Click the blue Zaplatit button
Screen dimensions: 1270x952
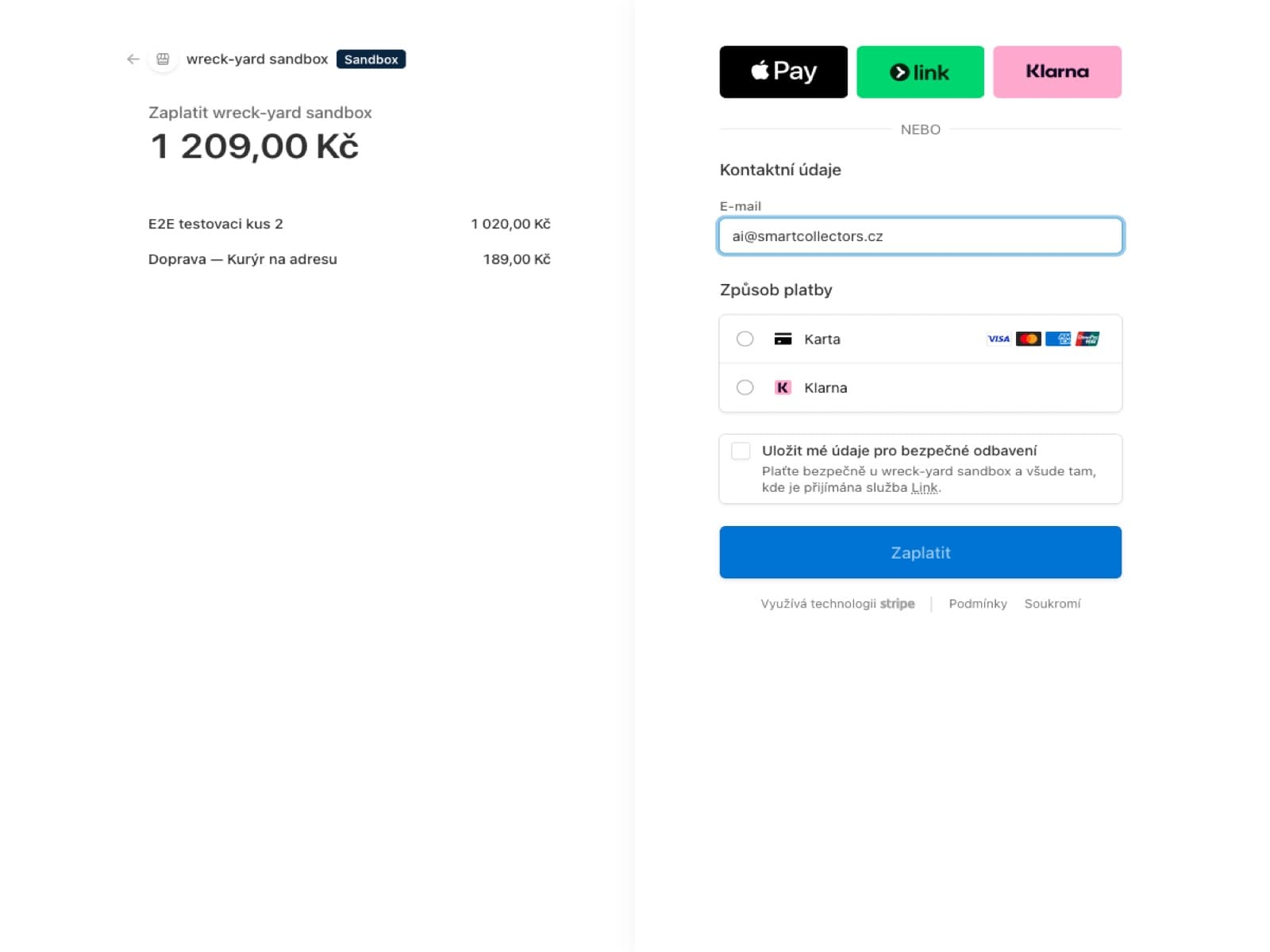(x=920, y=552)
